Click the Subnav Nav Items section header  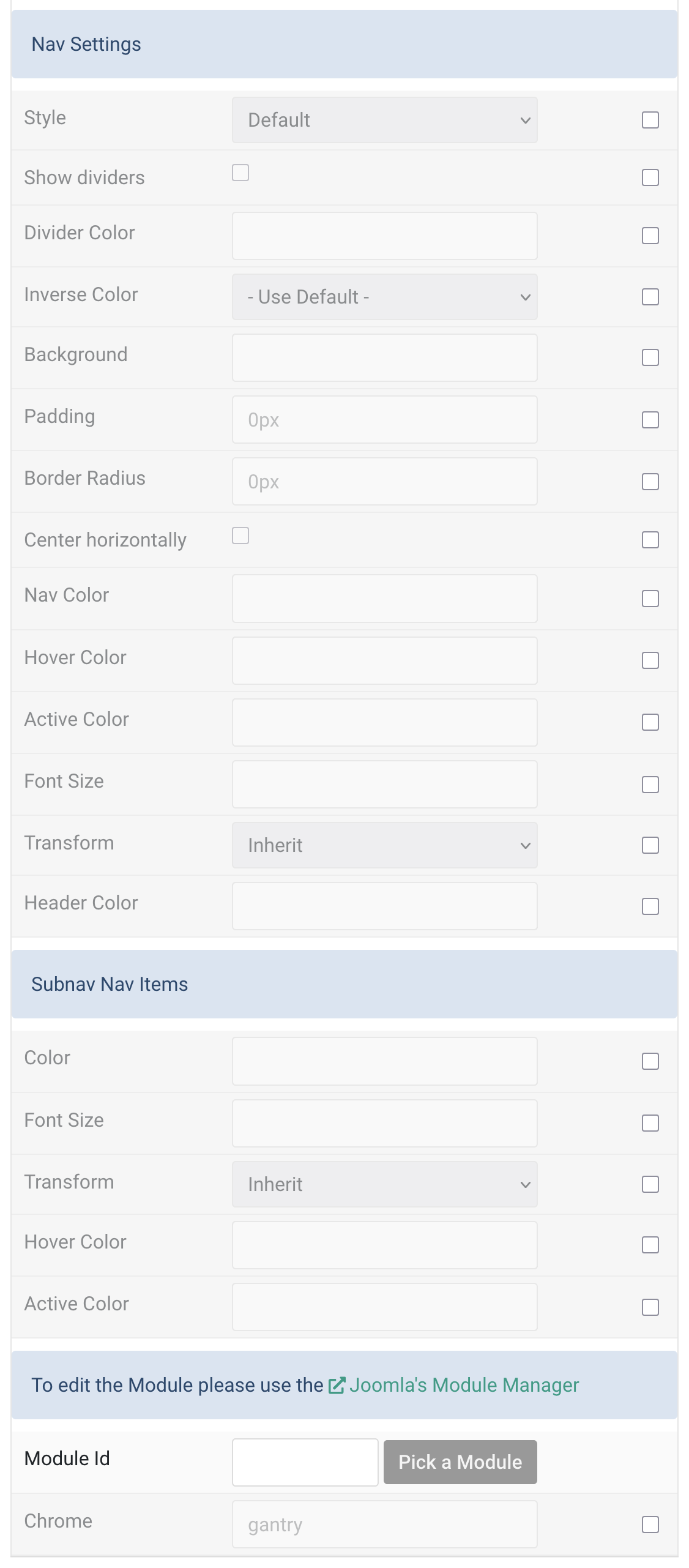pos(344,984)
